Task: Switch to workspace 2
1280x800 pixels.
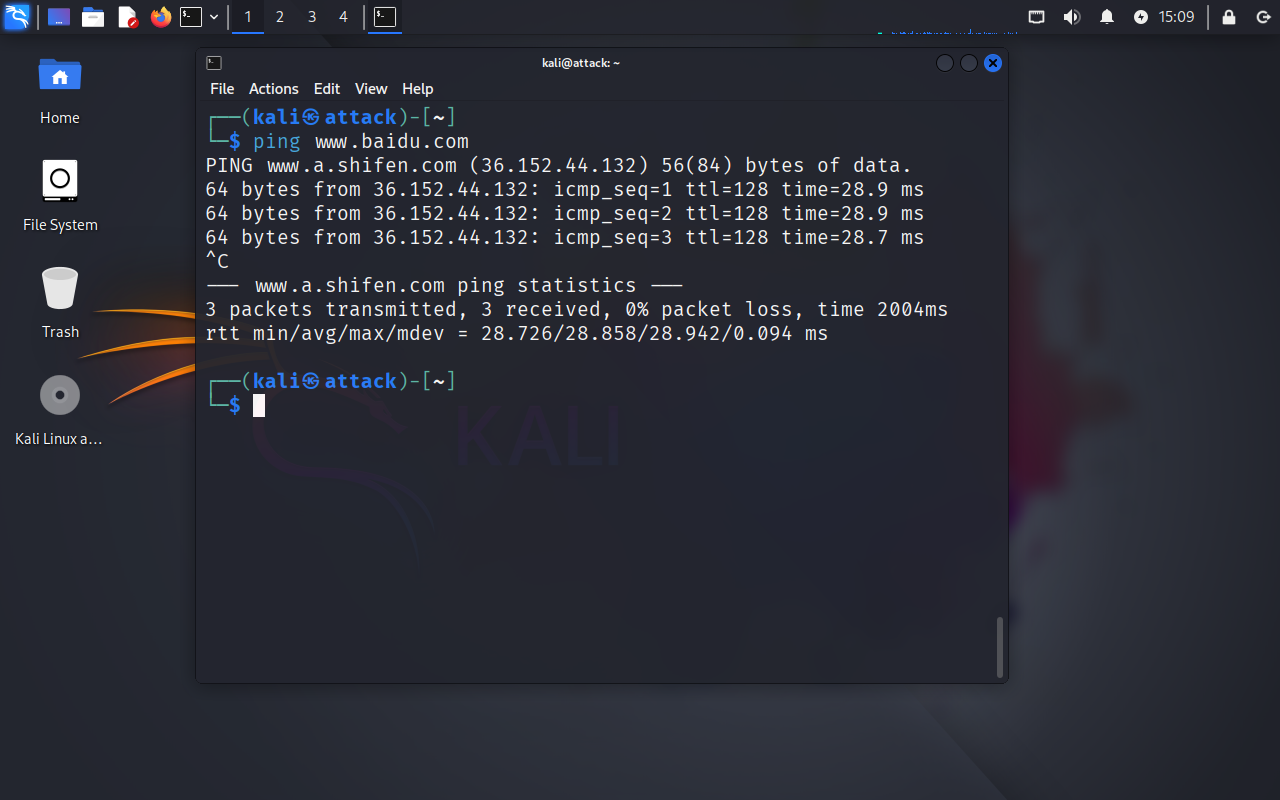Action: [x=280, y=17]
